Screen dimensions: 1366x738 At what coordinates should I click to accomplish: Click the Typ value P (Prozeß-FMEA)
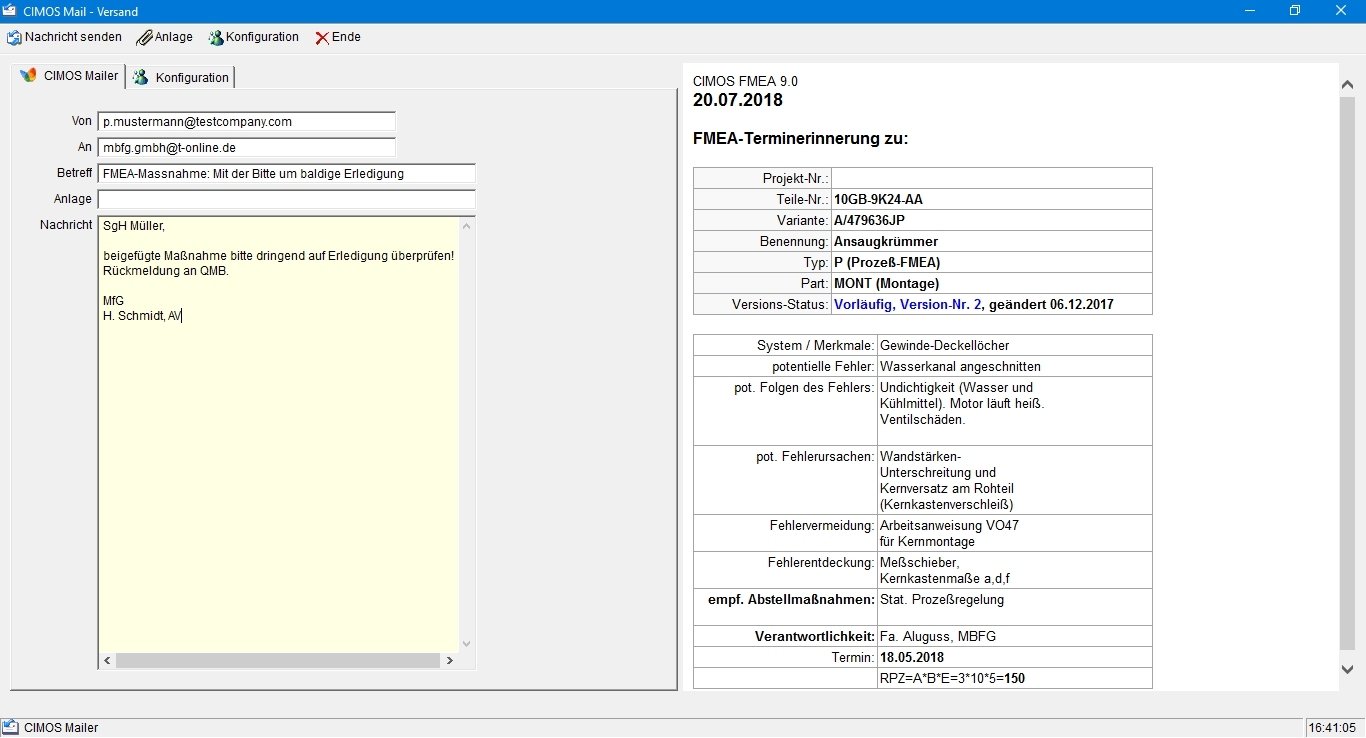coord(887,262)
